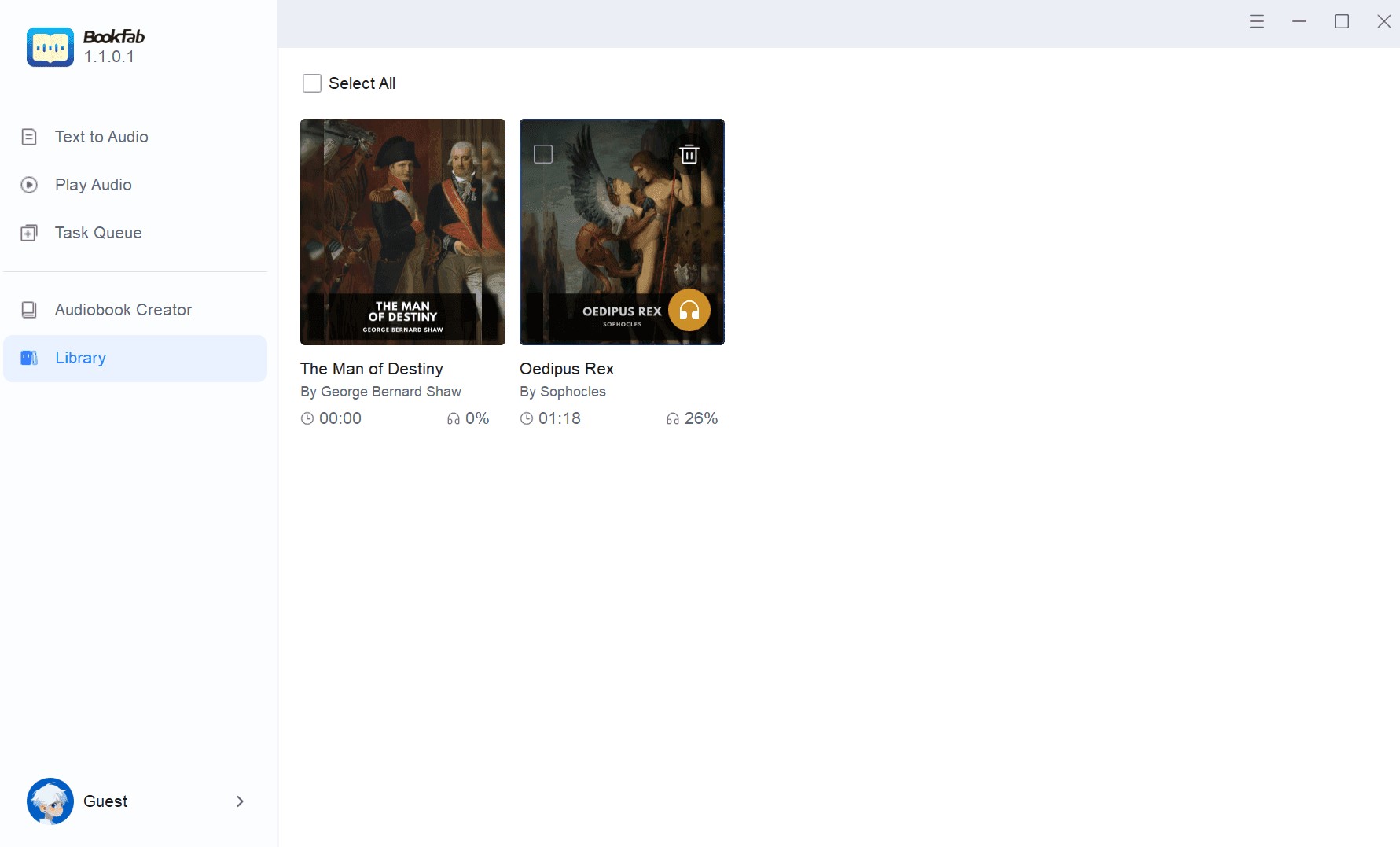Click The Man of Destiny title text
Screen dimensions: 1400x847
(372, 369)
